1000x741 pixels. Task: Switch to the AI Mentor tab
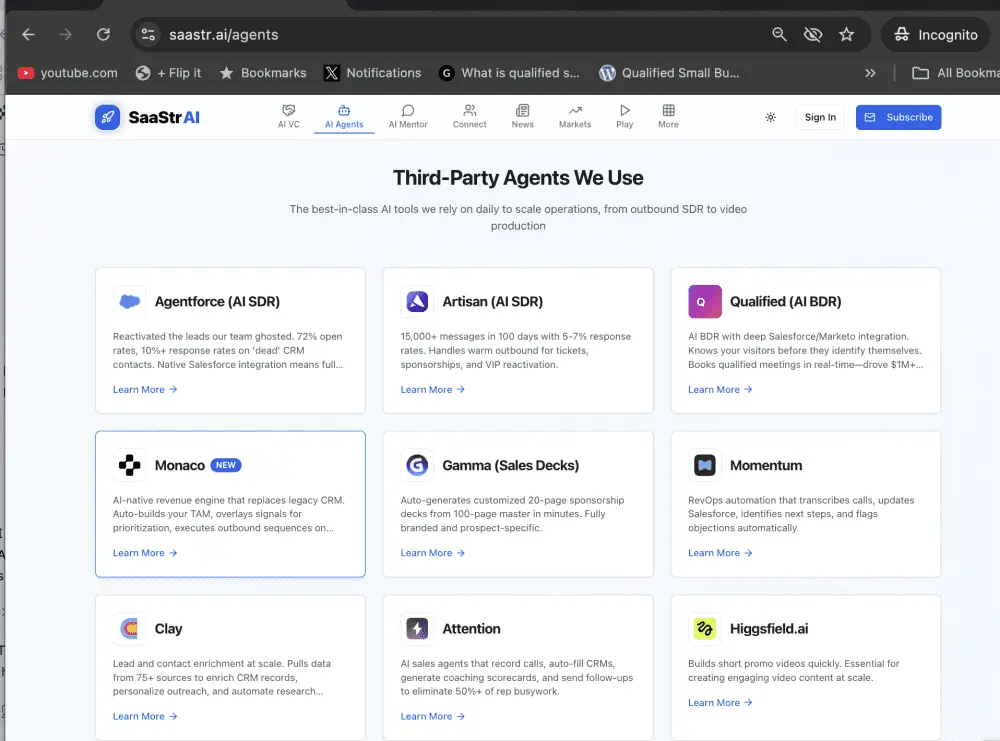(408, 116)
